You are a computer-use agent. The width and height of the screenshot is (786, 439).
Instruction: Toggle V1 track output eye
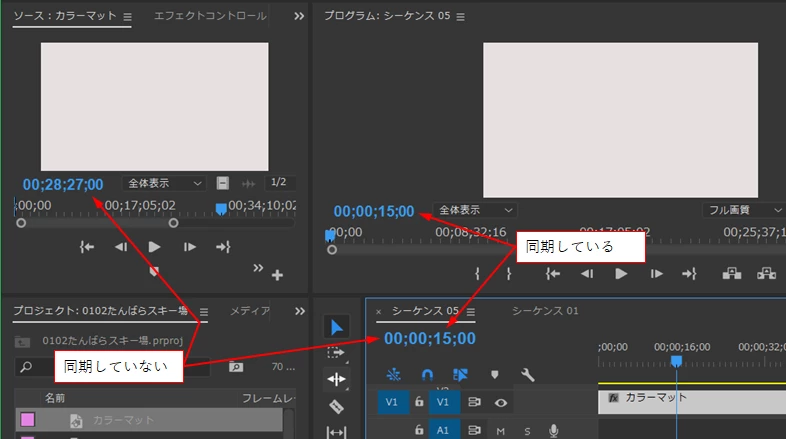501,402
